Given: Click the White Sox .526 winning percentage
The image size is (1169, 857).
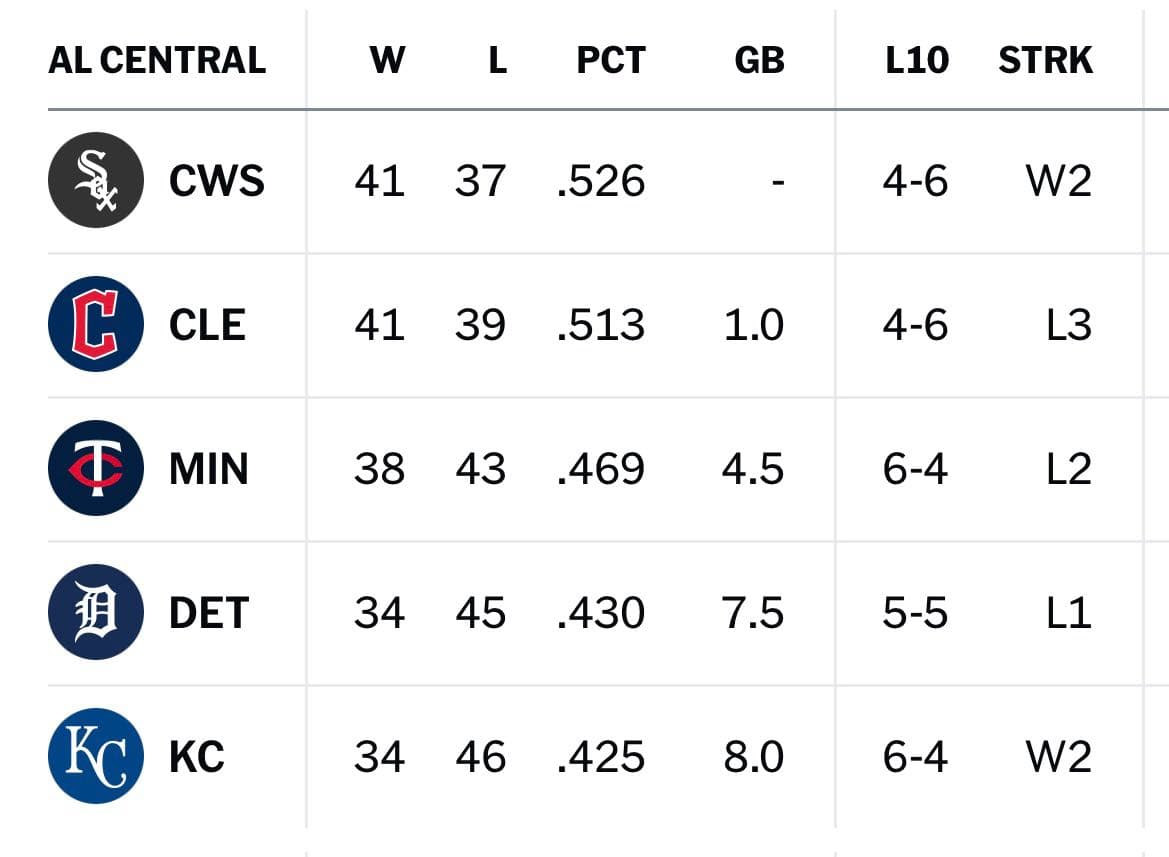Looking at the screenshot, I should (x=601, y=181).
